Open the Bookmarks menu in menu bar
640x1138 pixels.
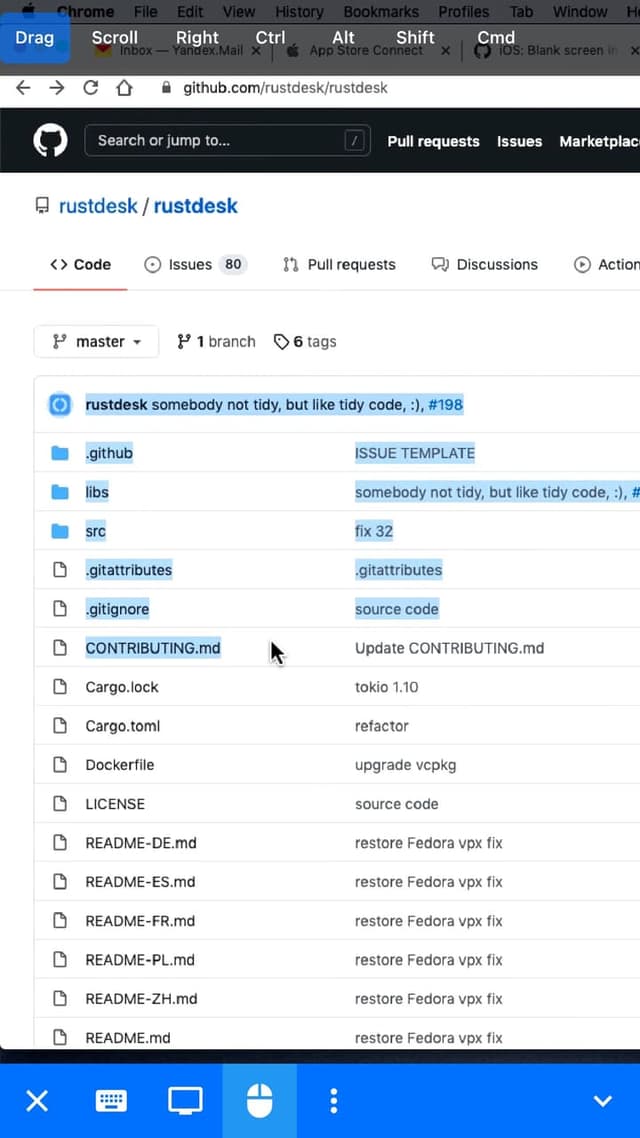[x=381, y=12]
